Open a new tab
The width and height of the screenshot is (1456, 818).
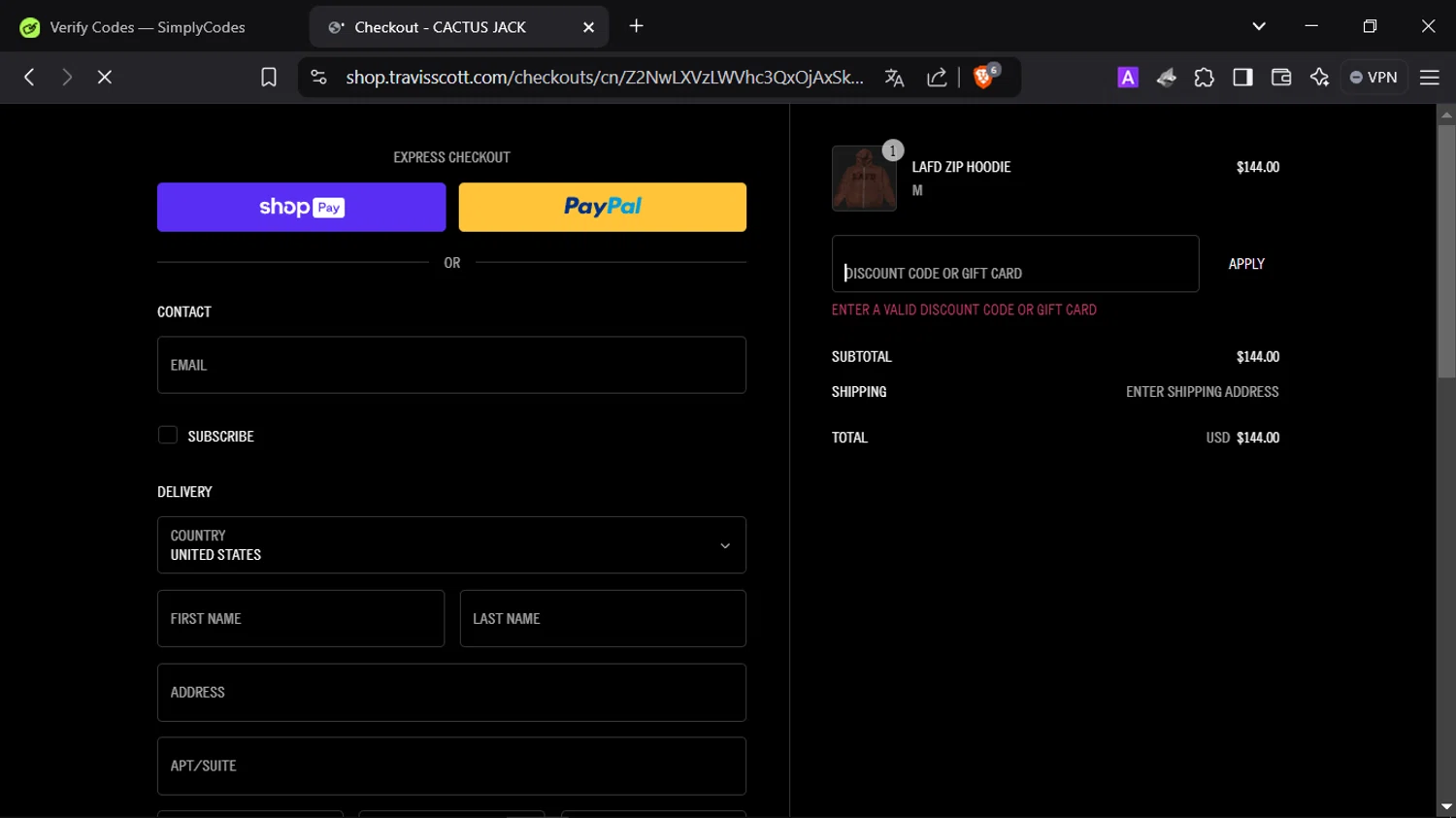point(637,26)
